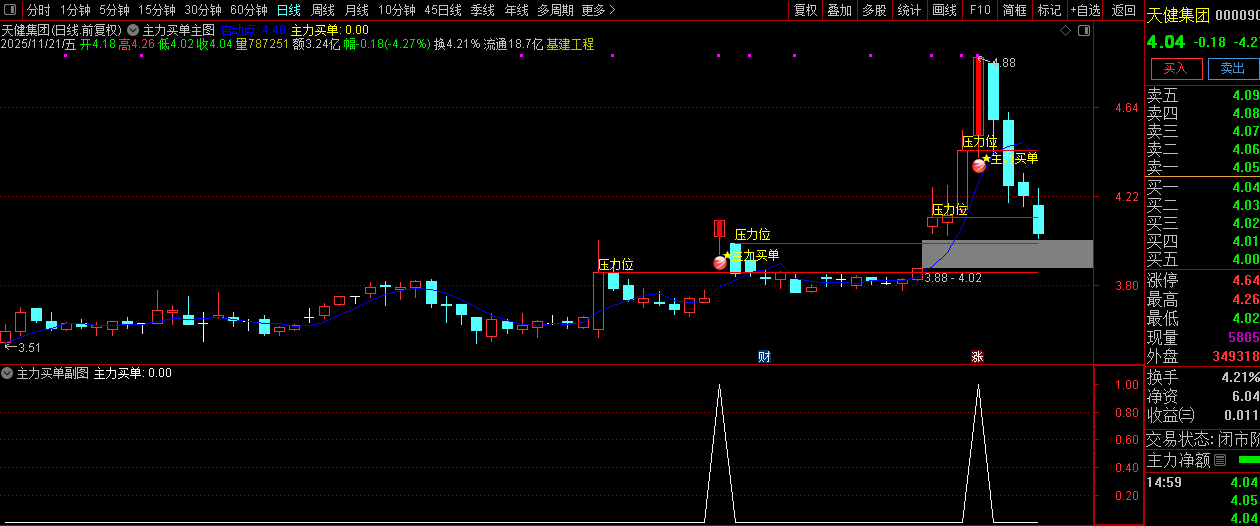Expand the 主力买单副图 indicator dropdown

click(7, 373)
